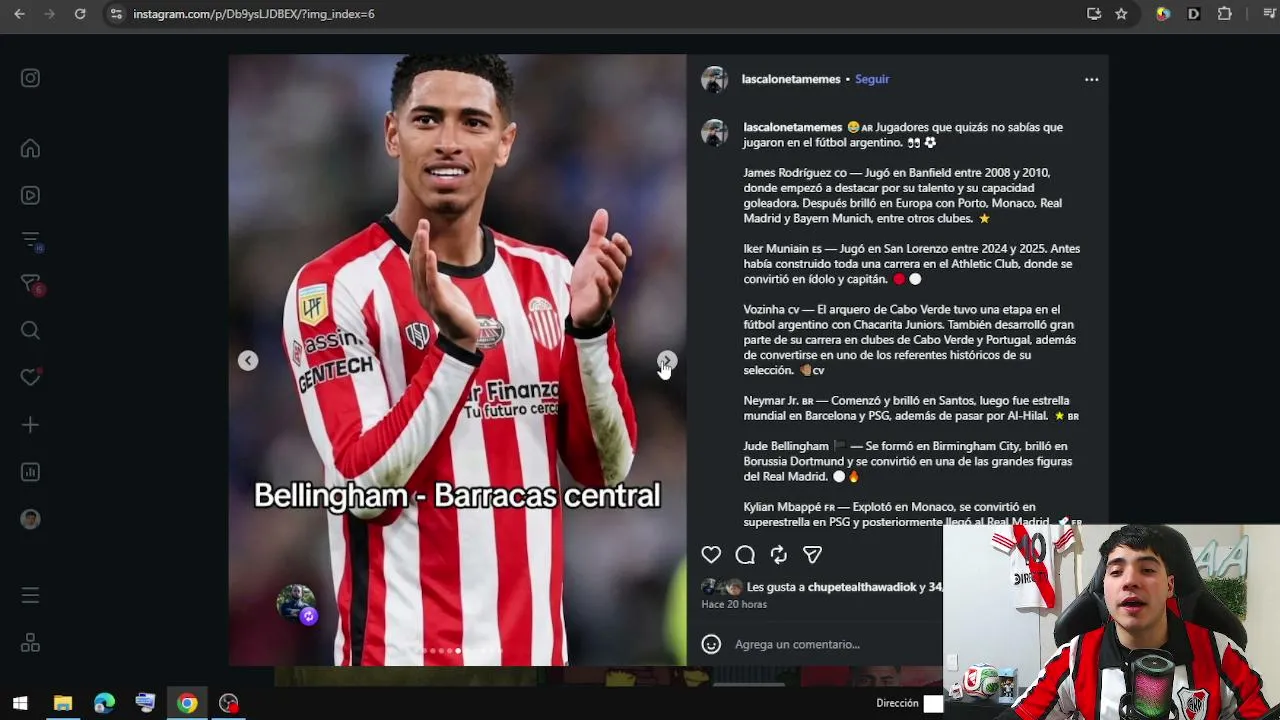The image size is (1280, 720).
Task: Click the 'Dirección' taskbar address box
Action: click(x=933, y=704)
